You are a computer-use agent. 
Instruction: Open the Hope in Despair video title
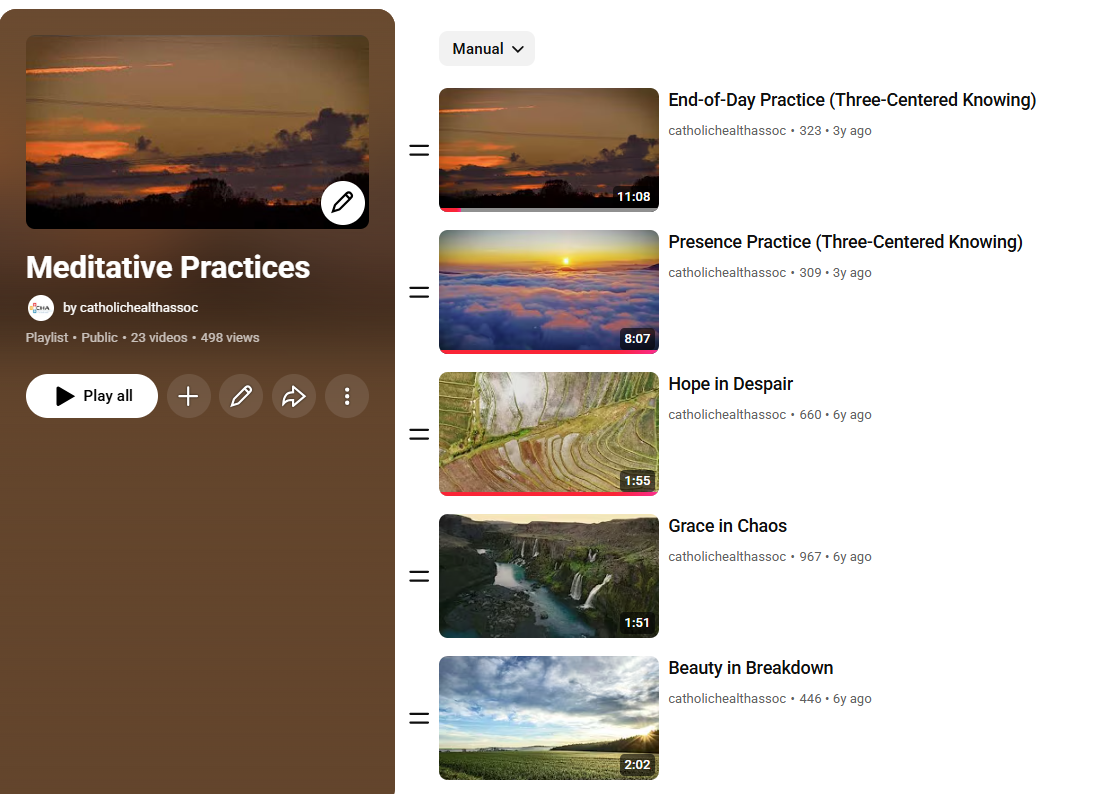(731, 384)
